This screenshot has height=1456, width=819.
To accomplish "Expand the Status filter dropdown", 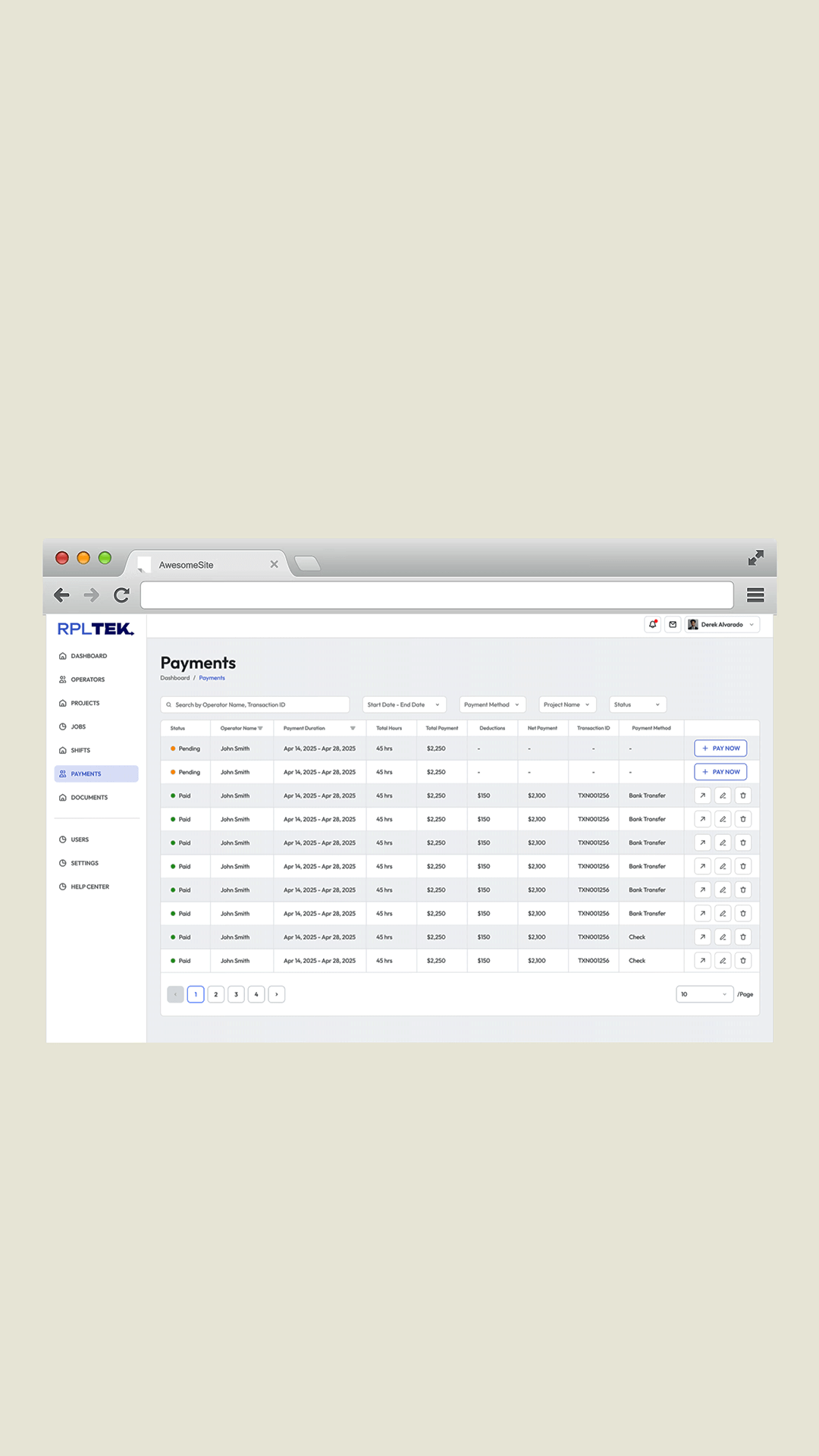I will click(x=637, y=704).
